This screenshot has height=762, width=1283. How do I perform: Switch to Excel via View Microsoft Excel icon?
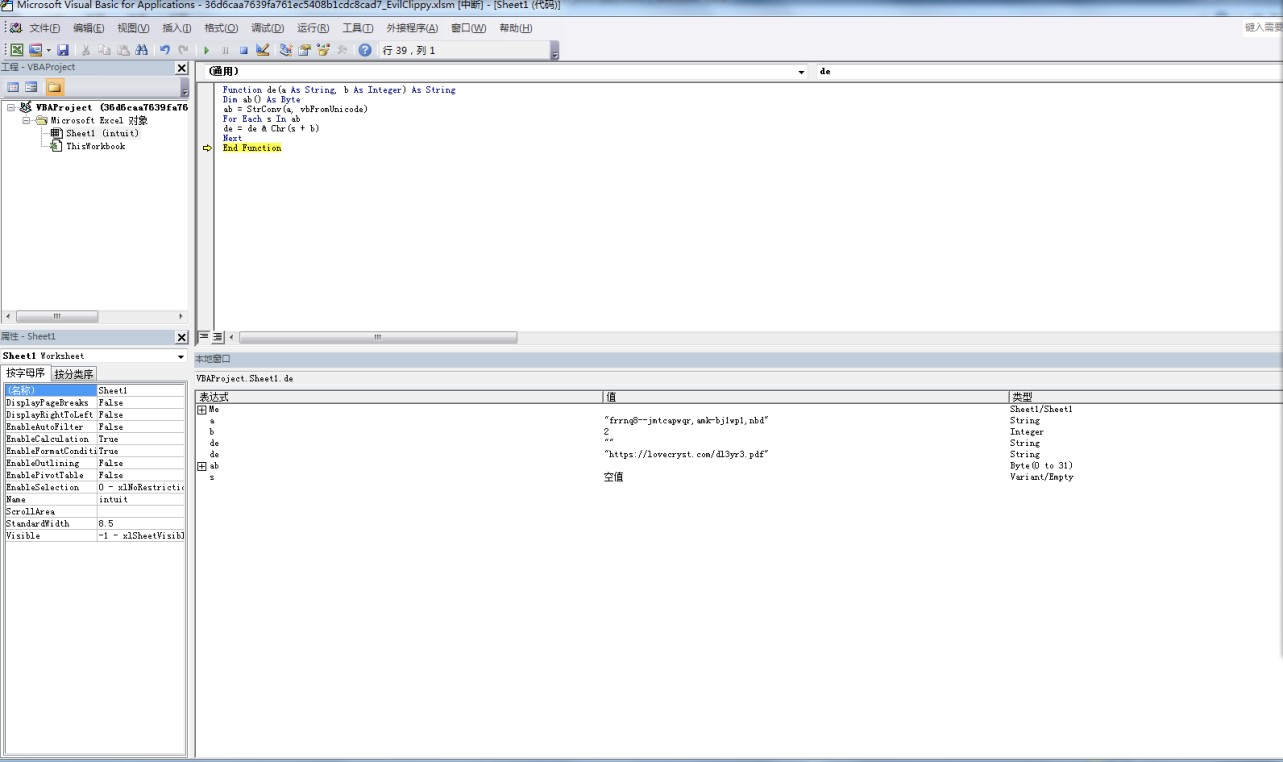(17, 50)
